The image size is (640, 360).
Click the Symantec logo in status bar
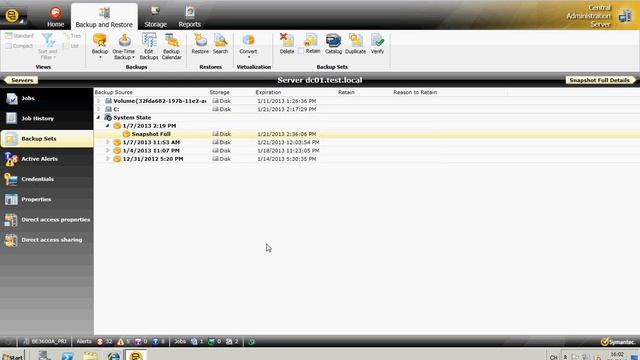pyautogui.click(x=618, y=342)
